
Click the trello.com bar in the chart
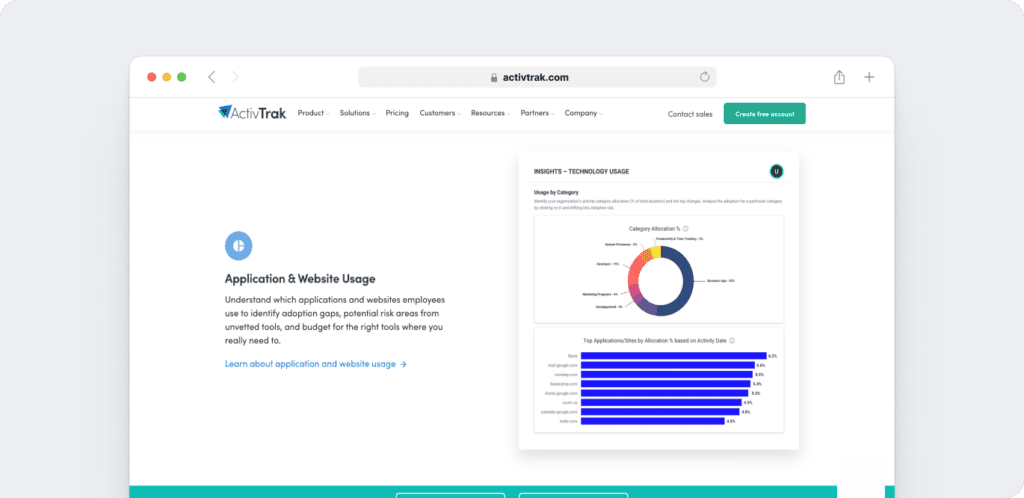[x=653, y=422]
